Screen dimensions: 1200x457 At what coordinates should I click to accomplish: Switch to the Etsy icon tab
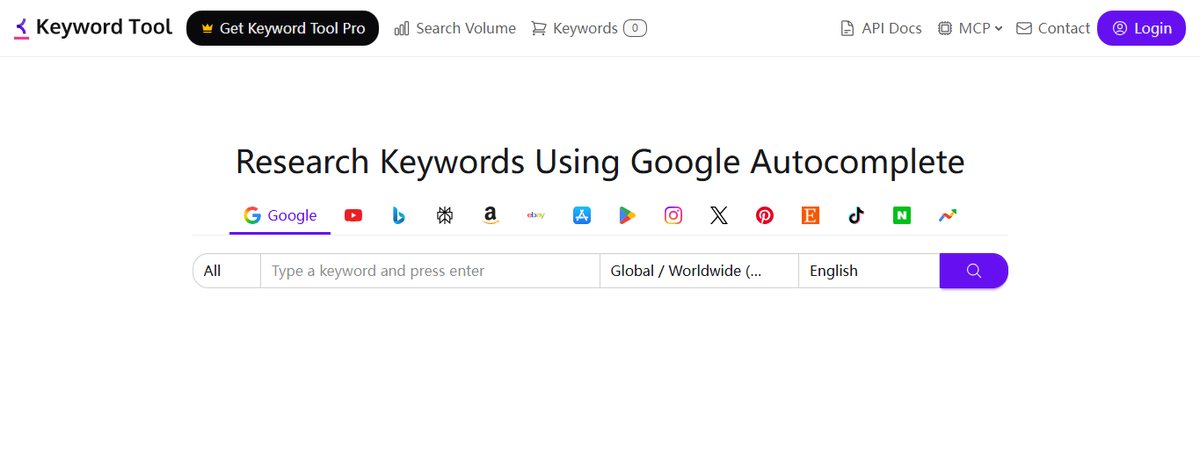pyautogui.click(x=810, y=215)
